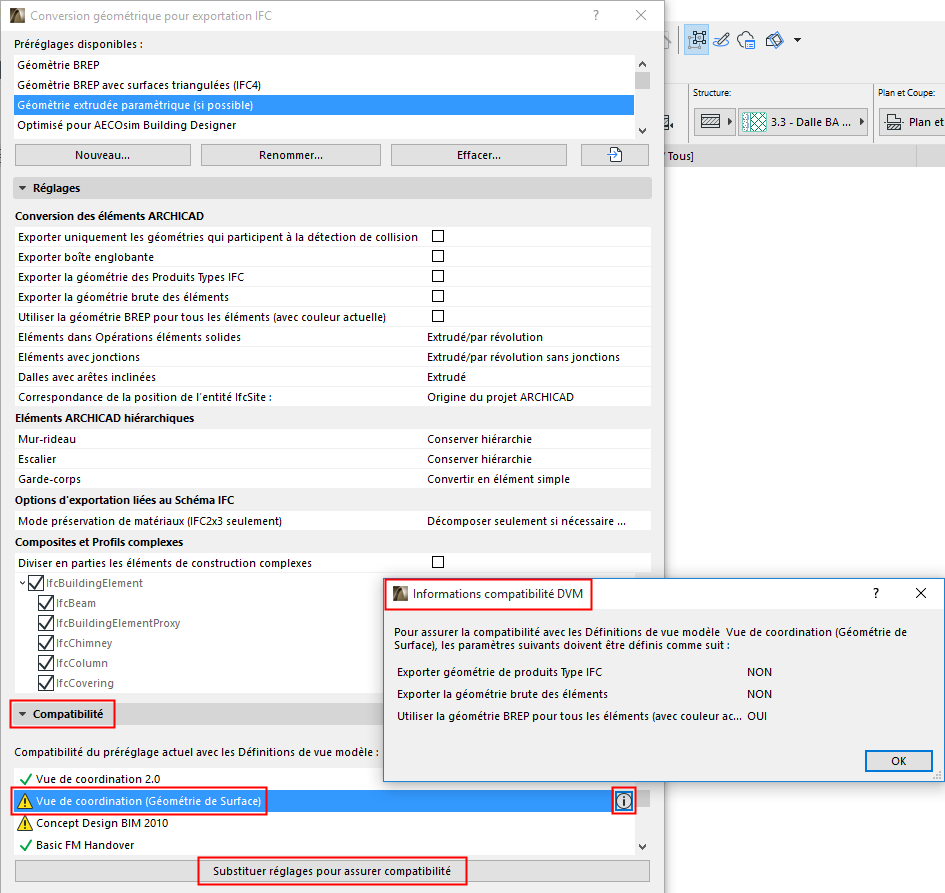Select the Géométrie BREP preset
The height and width of the screenshot is (893, 945).
click(x=324, y=65)
